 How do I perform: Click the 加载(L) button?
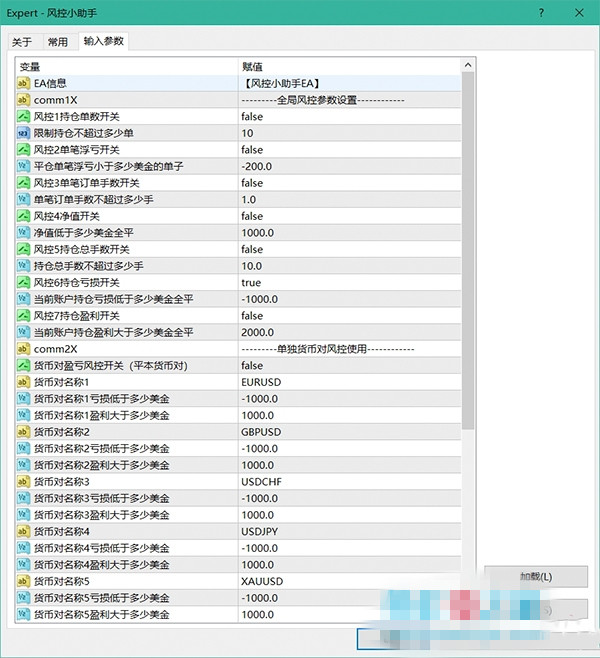pyautogui.click(x=536, y=577)
